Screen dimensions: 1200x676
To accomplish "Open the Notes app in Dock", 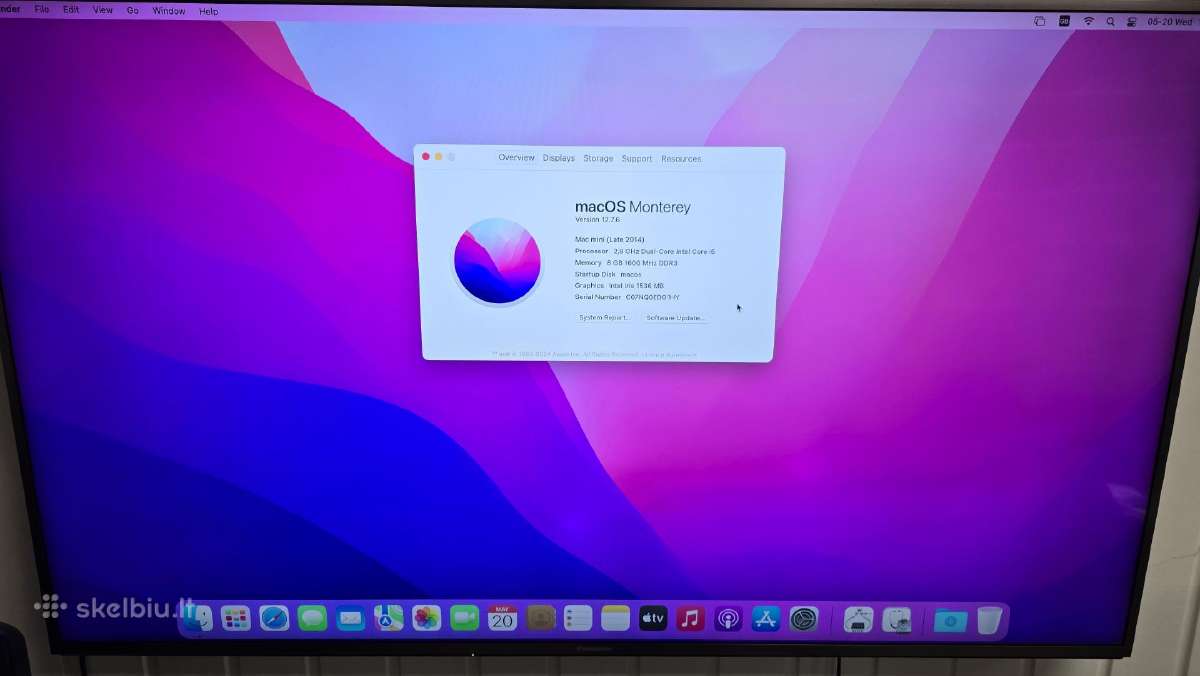I will [x=616, y=618].
